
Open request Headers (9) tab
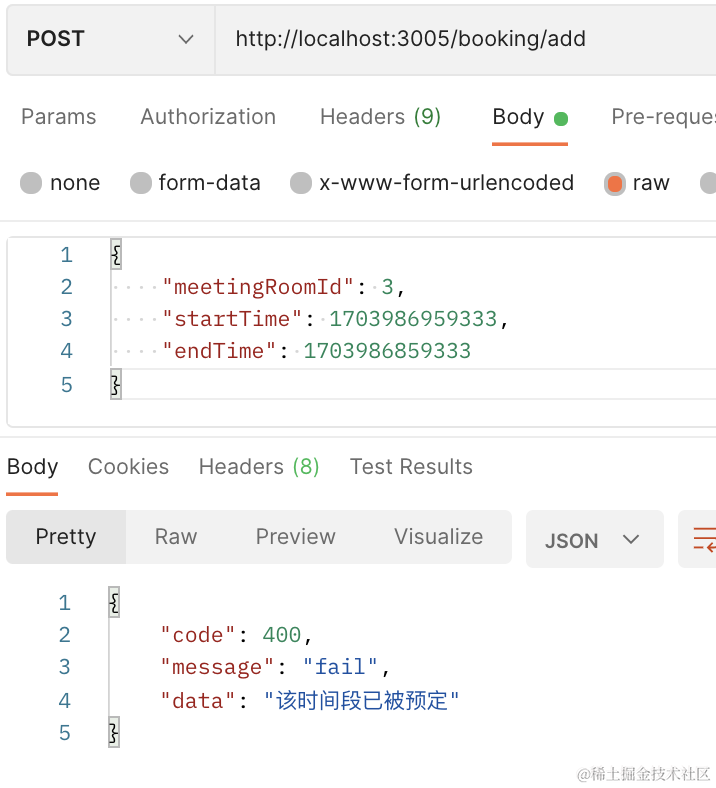380,117
